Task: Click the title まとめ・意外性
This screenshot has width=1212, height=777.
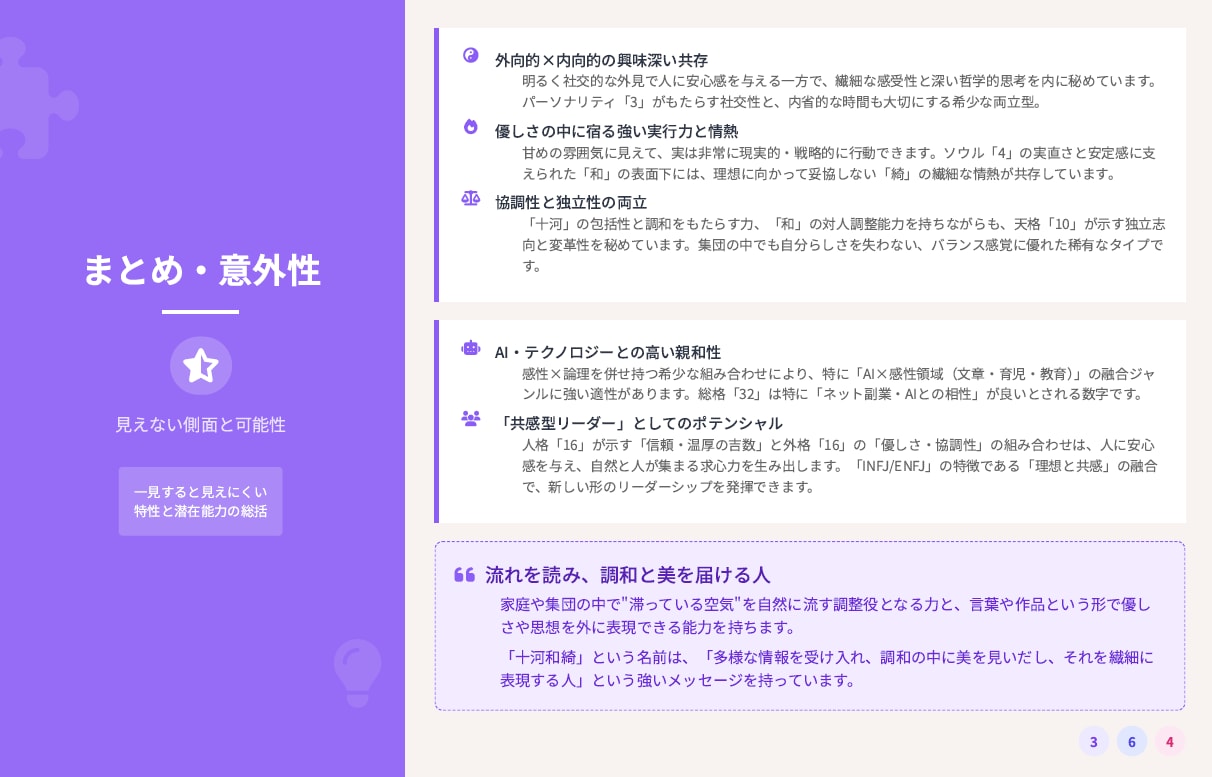Action: click(x=201, y=270)
